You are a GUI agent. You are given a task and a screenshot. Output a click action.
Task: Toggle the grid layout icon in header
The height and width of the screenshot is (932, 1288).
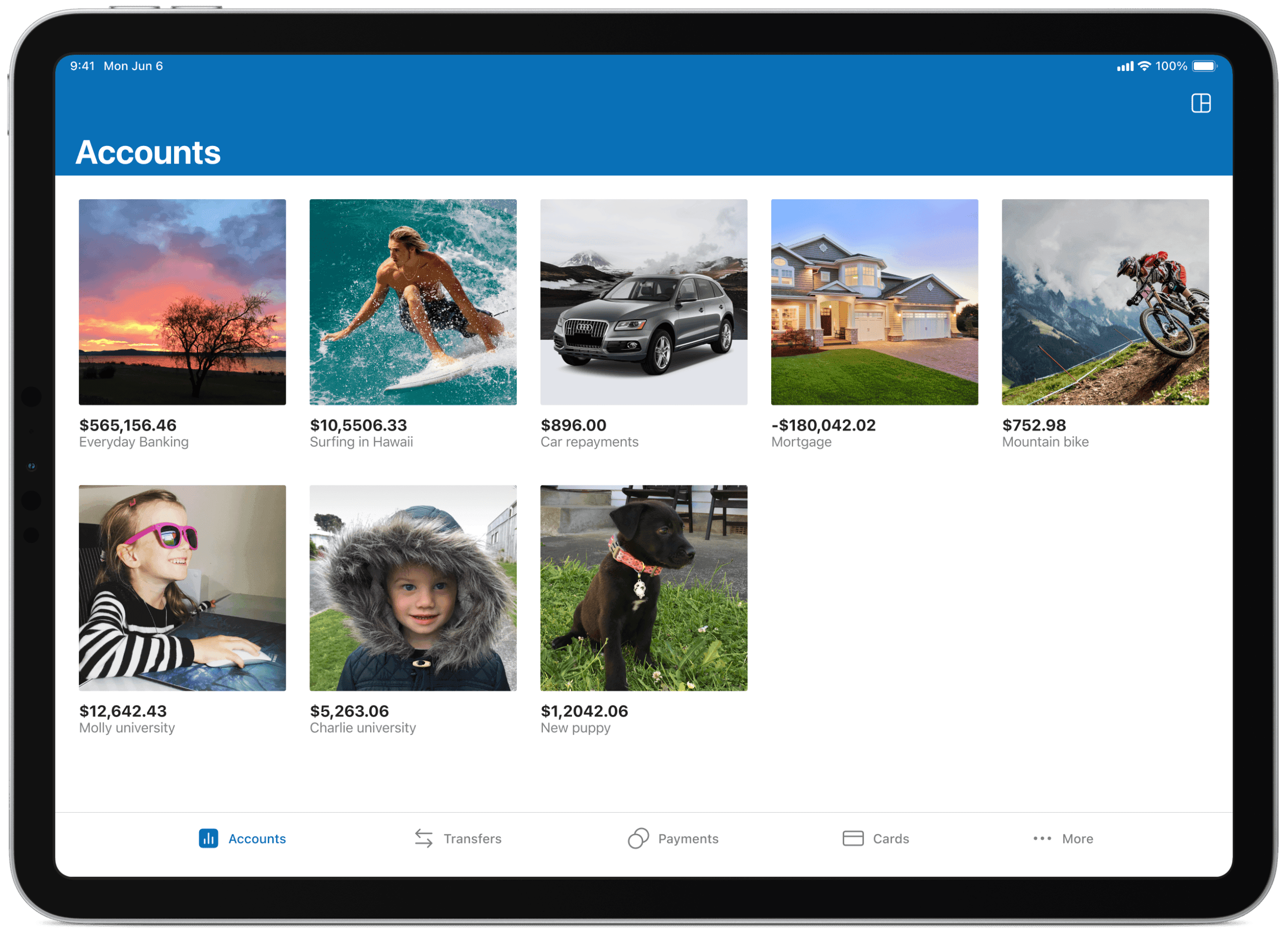pos(1200,103)
